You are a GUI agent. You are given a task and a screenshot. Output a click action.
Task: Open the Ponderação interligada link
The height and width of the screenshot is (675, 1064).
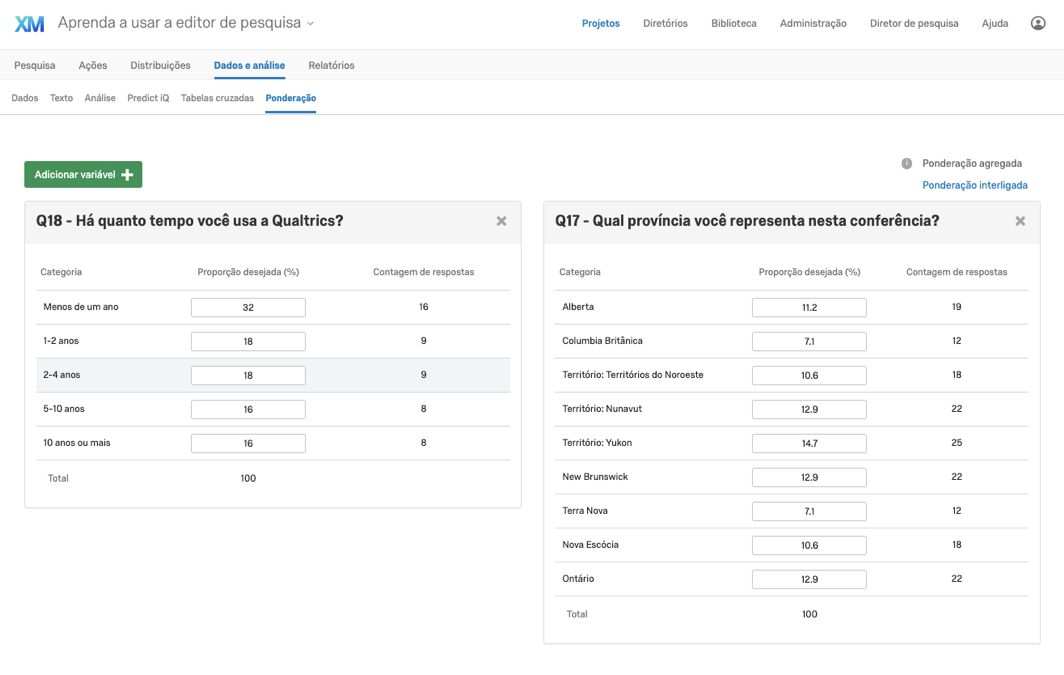974,185
